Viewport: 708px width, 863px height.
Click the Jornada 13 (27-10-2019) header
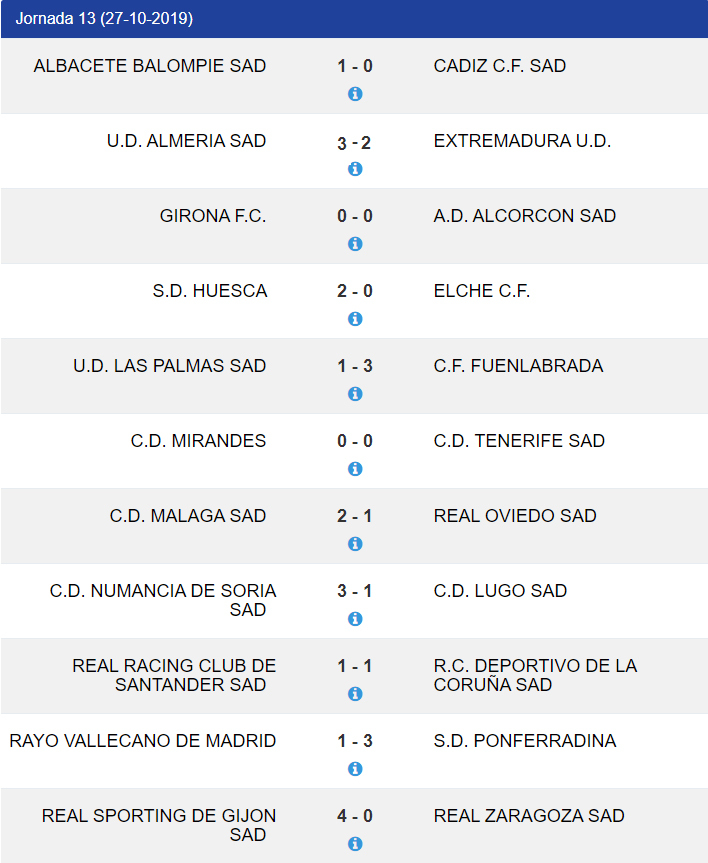coord(104,19)
